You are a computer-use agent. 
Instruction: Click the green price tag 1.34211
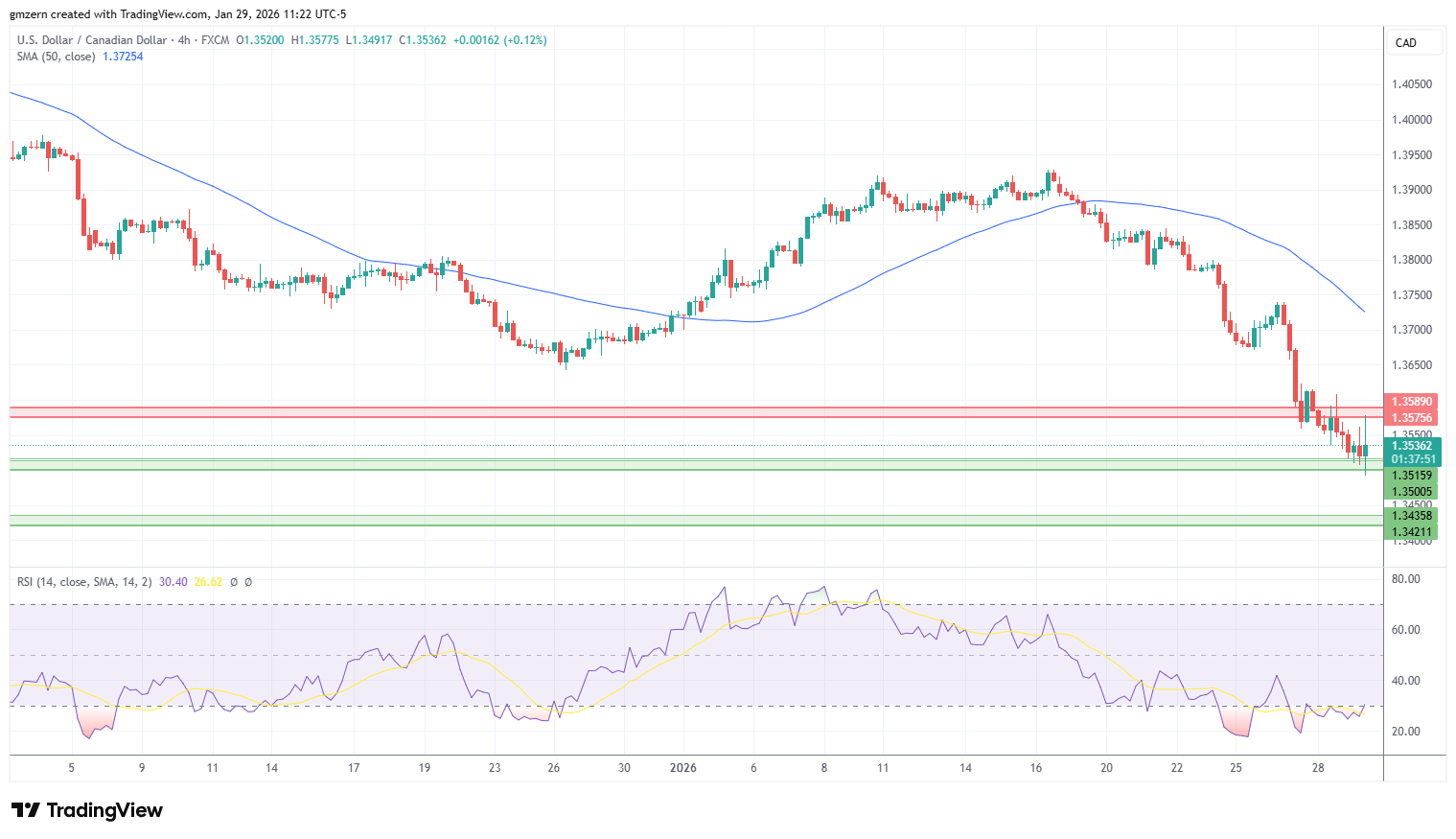click(x=1412, y=532)
